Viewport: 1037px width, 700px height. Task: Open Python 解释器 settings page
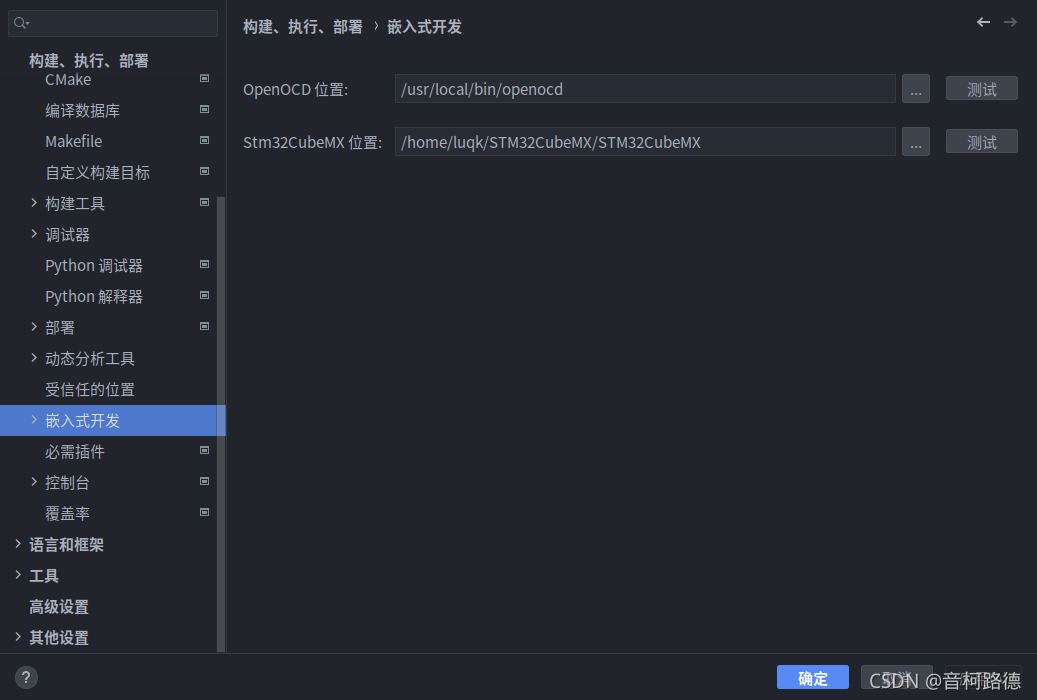click(x=94, y=296)
